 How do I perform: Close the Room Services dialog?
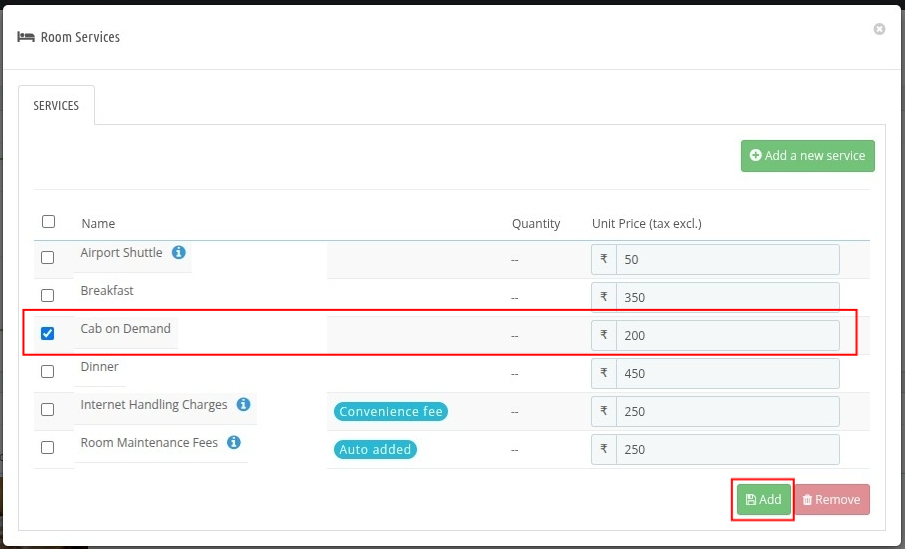[879, 29]
